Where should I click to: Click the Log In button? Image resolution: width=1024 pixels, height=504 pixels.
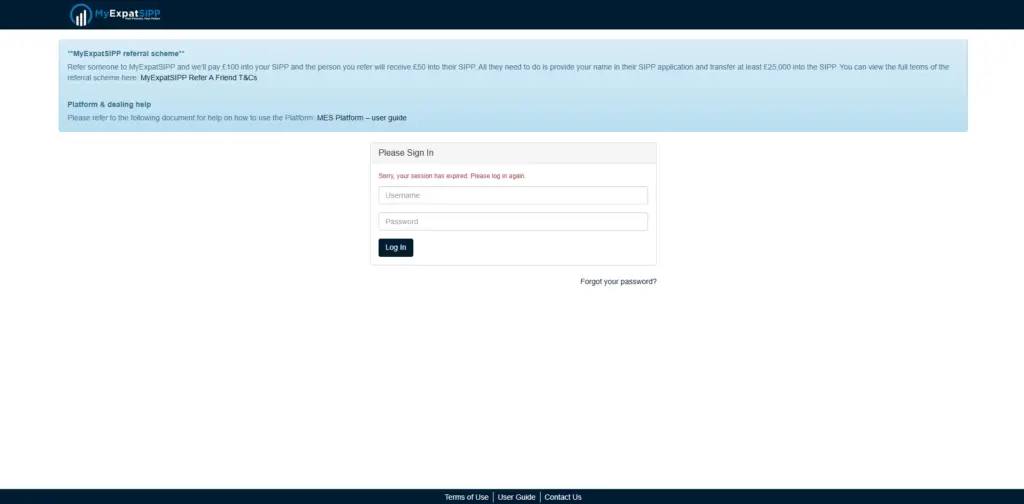(396, 247)
